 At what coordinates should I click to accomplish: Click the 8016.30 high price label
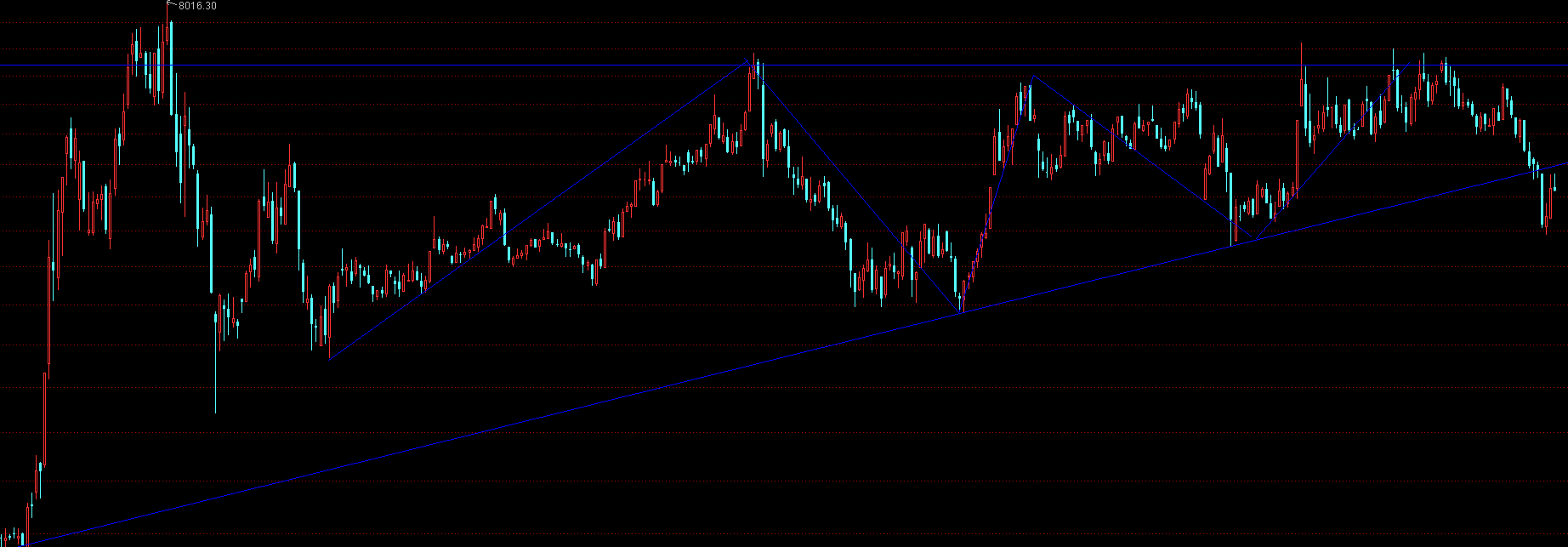(x=197, y=6)
